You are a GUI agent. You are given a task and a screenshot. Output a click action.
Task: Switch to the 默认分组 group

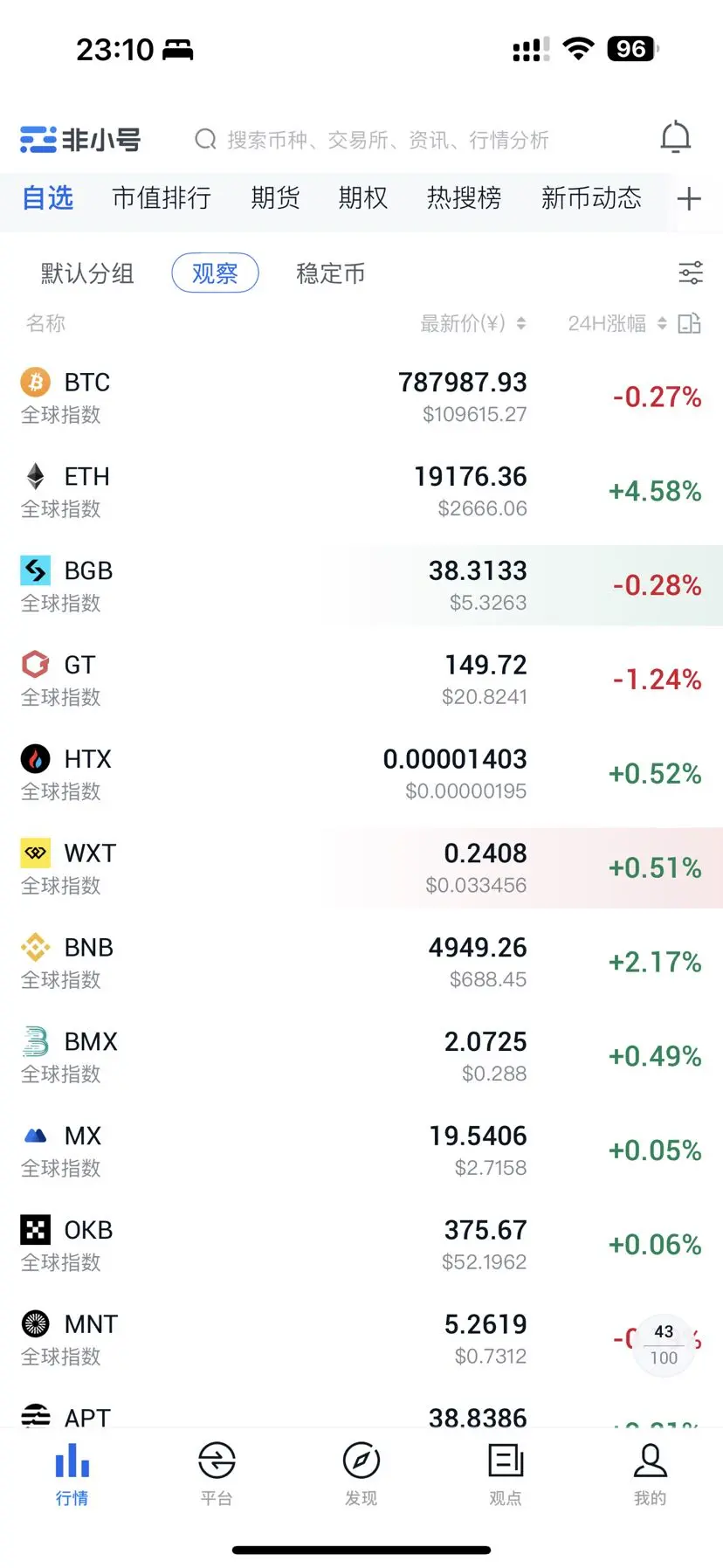click(87, 273)
